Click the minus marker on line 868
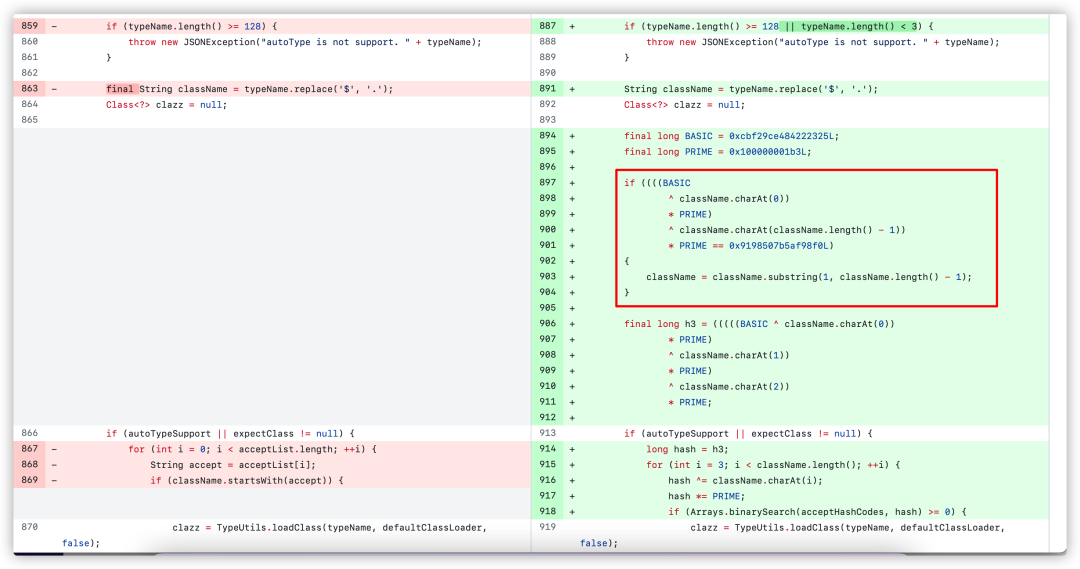 coord(54,465)
